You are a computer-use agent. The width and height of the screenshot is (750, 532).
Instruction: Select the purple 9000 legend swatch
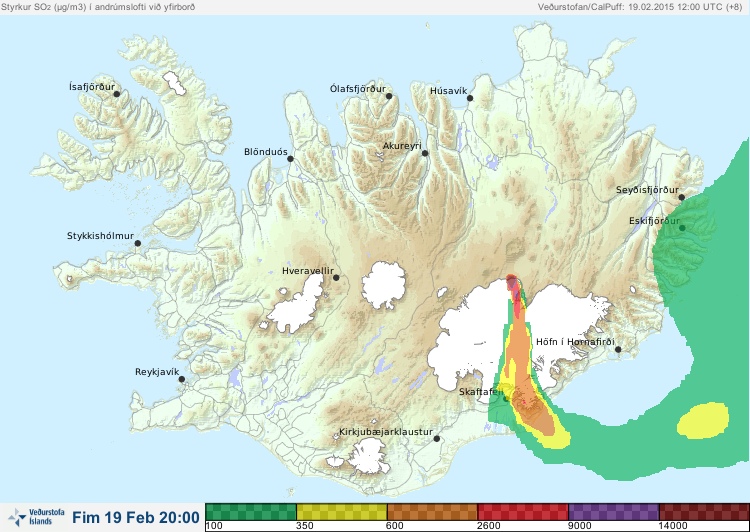[614, 512]
